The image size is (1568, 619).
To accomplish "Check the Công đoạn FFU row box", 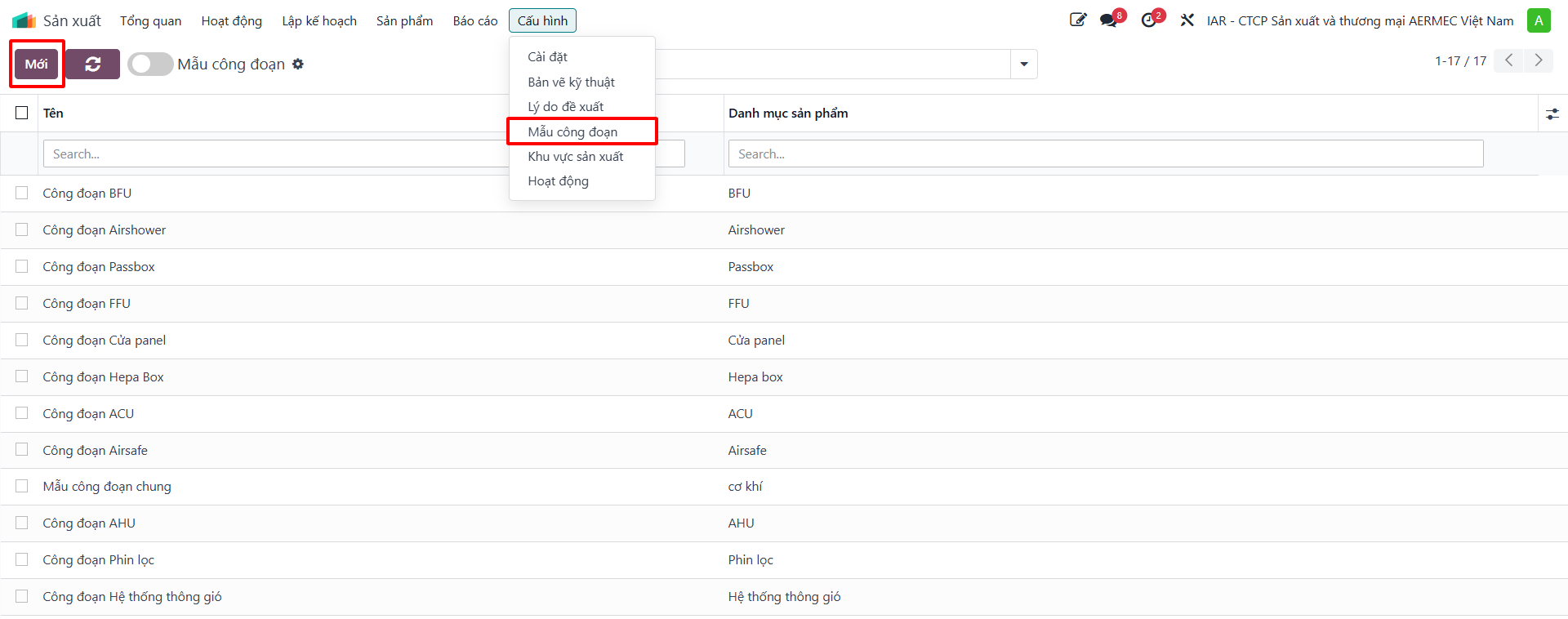I will 22,303.
